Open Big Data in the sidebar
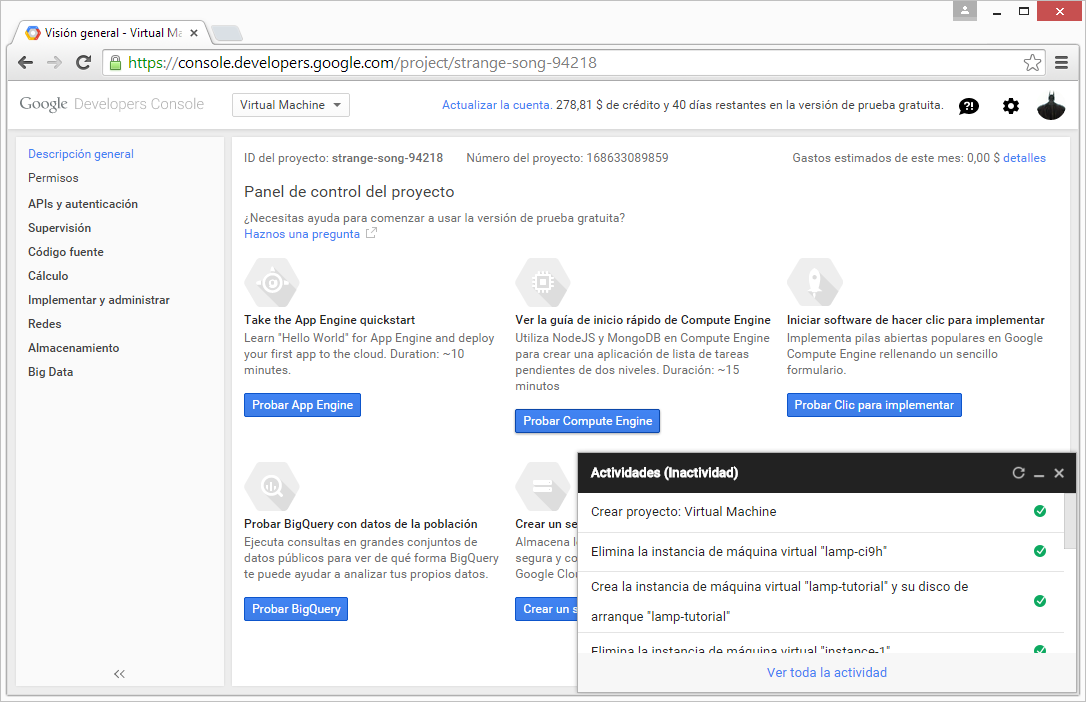 tap(51, 372)
